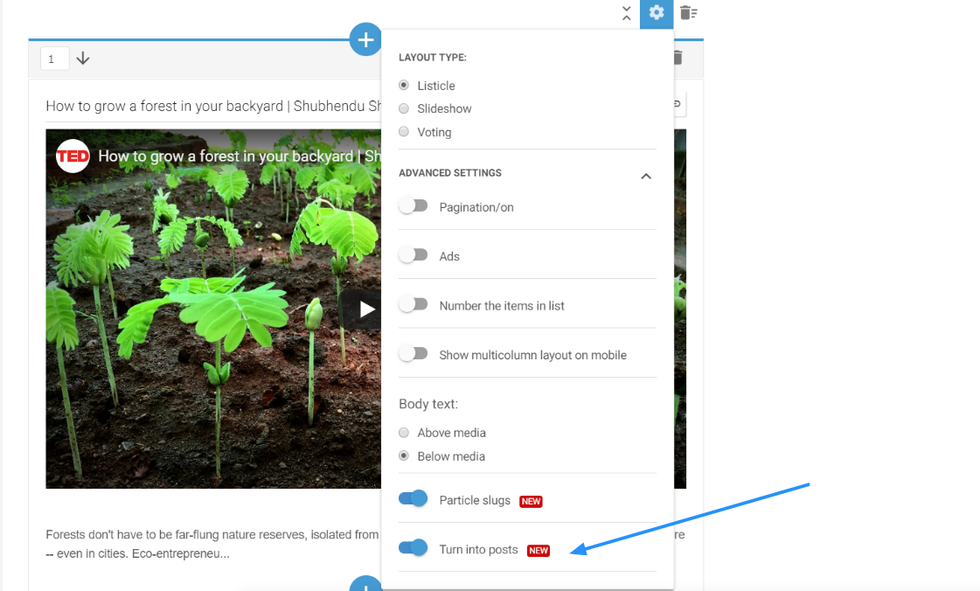The height and width of the screenshot is (591, 980).
Task: Choose the Slideshow layout option
Action: (404, 109)
